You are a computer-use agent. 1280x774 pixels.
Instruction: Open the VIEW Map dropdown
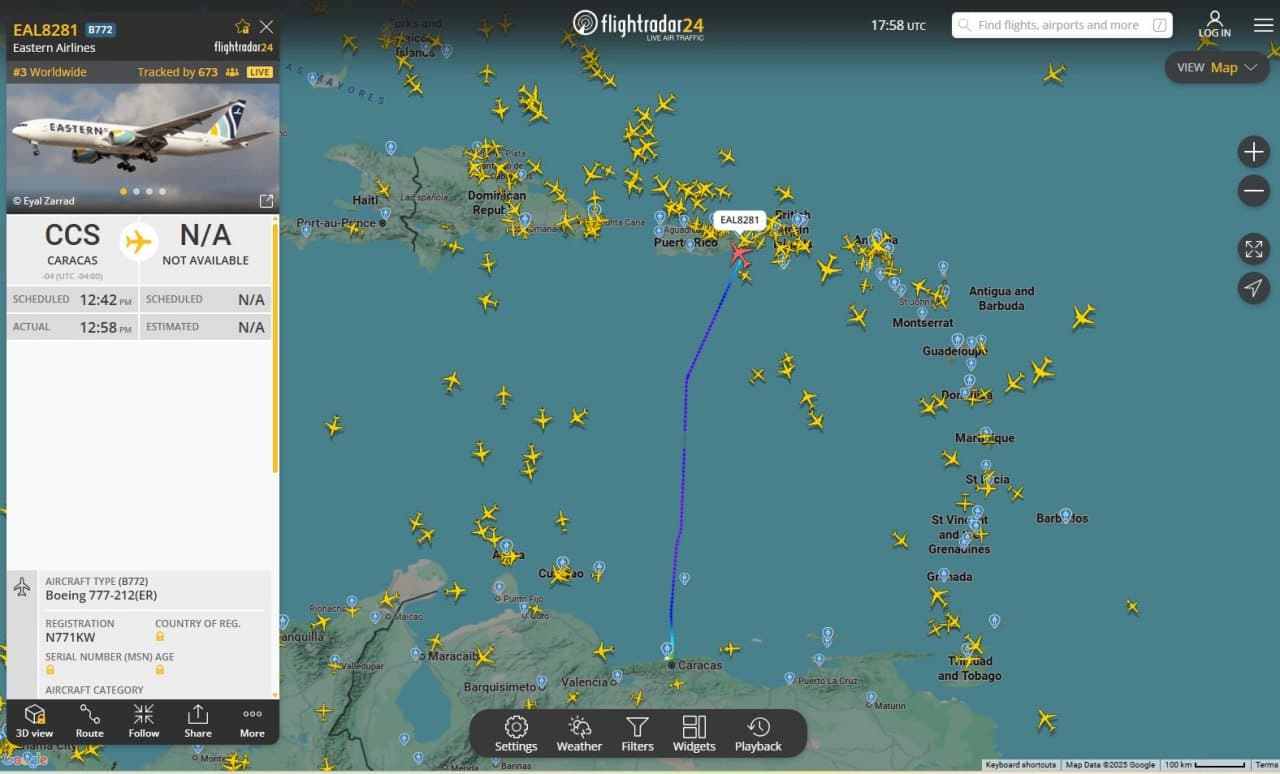click(x=1216, y=67)
